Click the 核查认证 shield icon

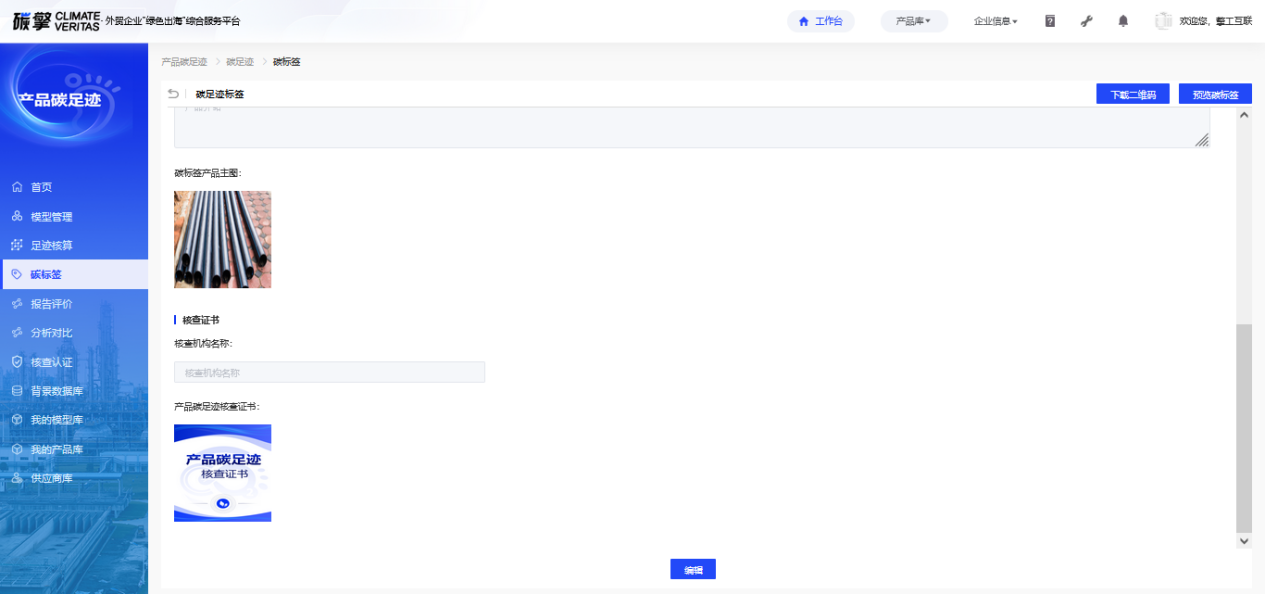[x=17, y=362]
